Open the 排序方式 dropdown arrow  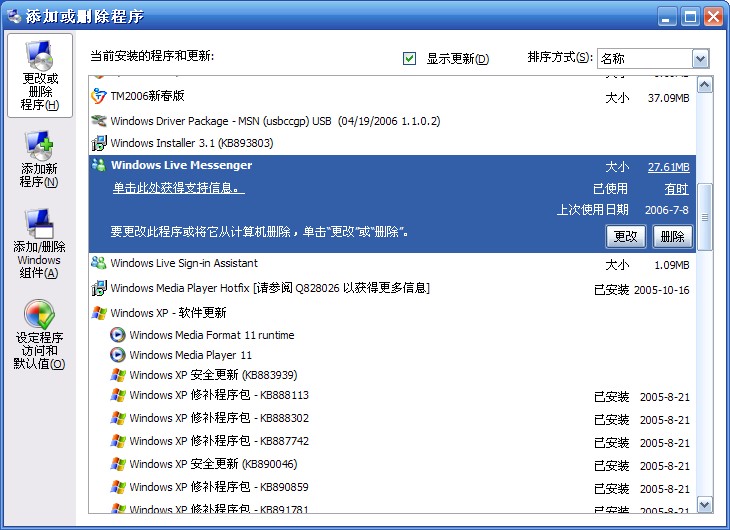700,59
